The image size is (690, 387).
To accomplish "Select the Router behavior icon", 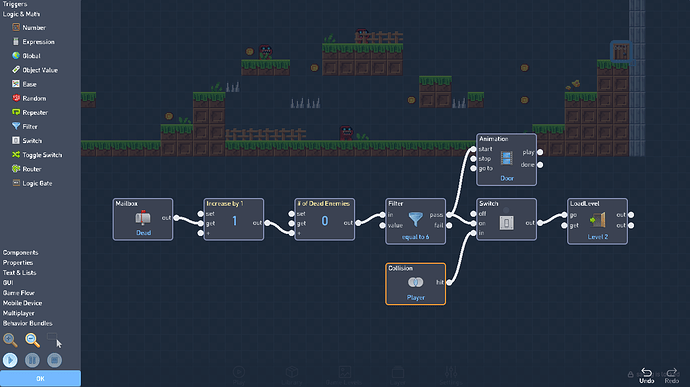I will pyautogui.click(x=16, y=169).
